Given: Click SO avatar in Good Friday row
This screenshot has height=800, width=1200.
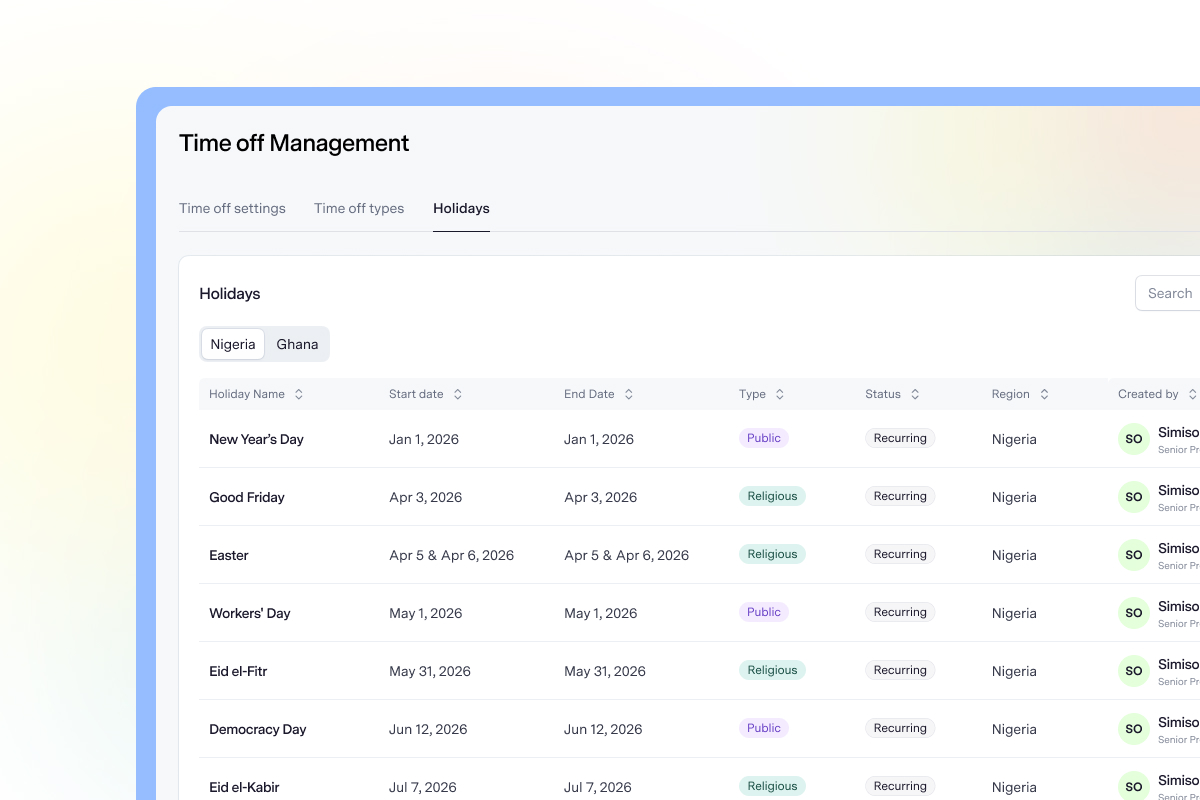Looking at the screenshot, I should [1134, 497].
